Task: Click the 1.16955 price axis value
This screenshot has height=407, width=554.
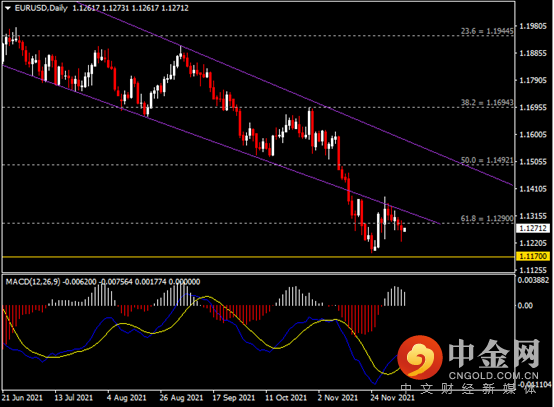Action: (x=533, y=107)
